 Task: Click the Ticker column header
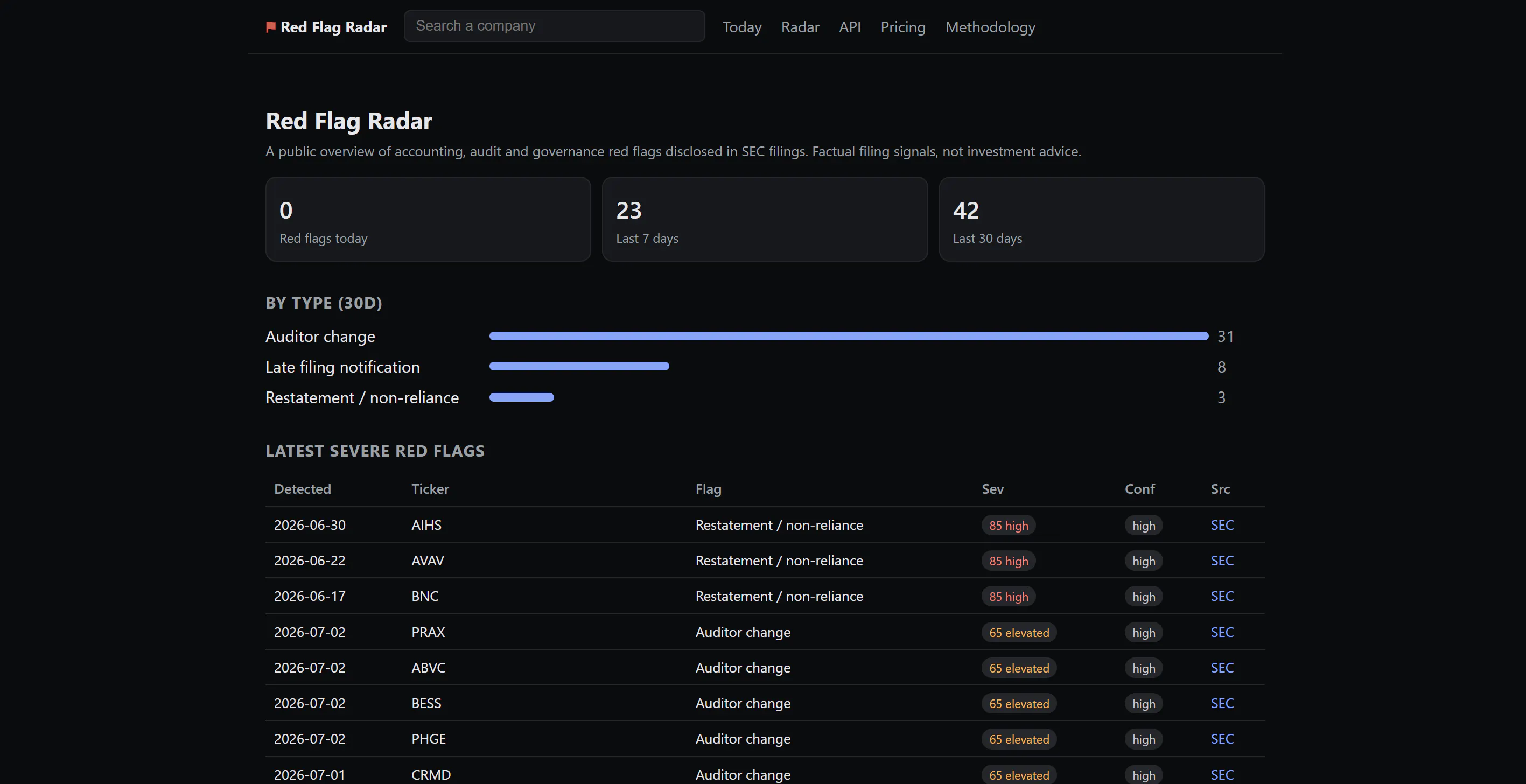tap(430, 489)
